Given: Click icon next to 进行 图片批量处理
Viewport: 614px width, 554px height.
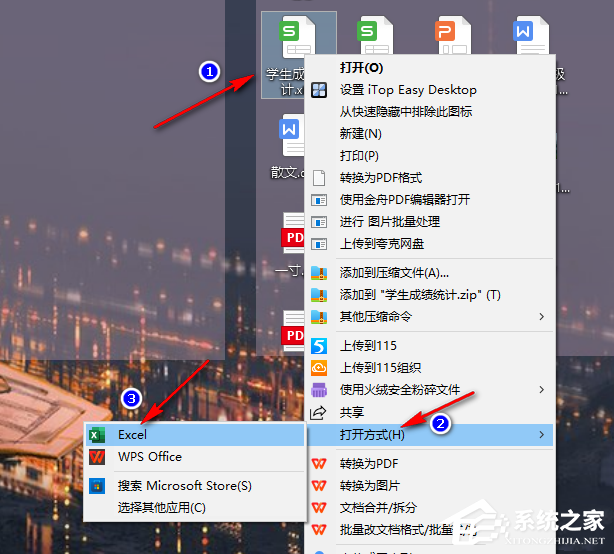Looking at the screenshot, I should click(319, 222).
